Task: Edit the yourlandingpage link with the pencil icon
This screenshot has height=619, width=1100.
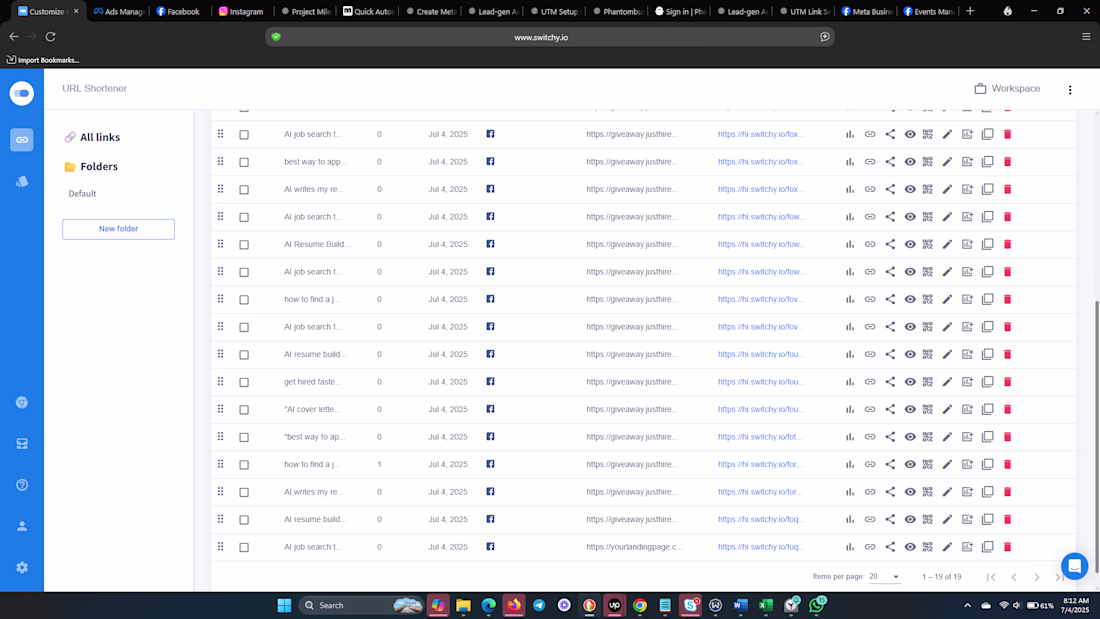Action: pos(947,547)
